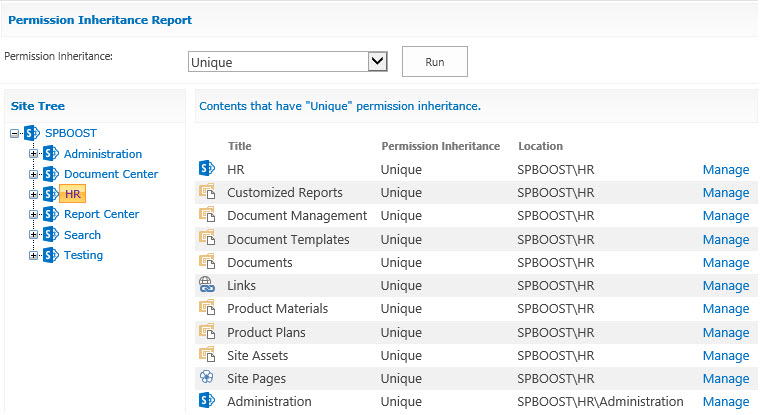Screen dimensions: 761x415
Task: Expand the Document Center tree node
Action: click(x=33, y=174)
